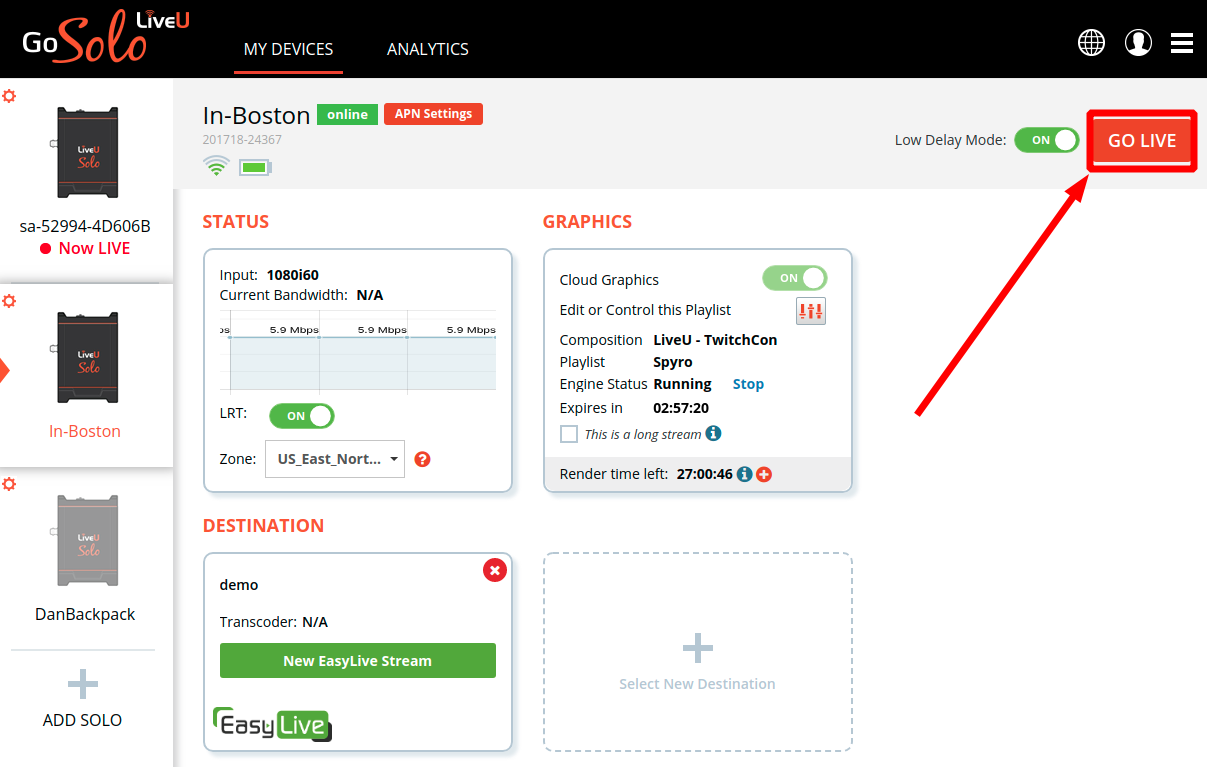Click the ADD SOLO label
This screenshot has width=1207, height=767.
83,720
